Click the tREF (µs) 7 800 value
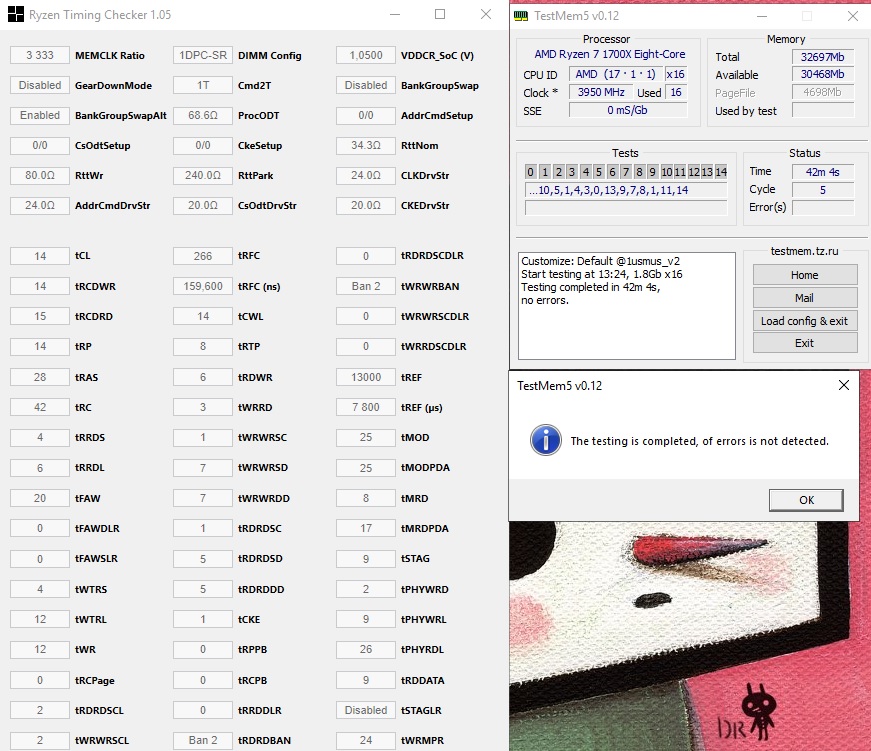The height and width of the screenshot is (751, 871). (x=366, y=407)
